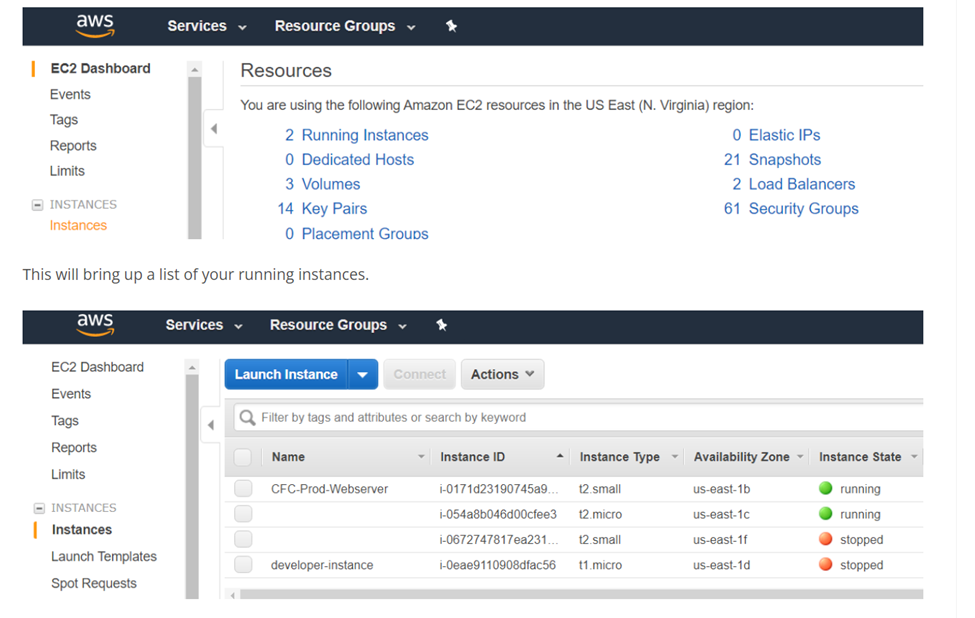This screenshot has width=975, height=618.
Task: Click the lower sidebar scroll-up arrow
Action: tap(192, 368)
